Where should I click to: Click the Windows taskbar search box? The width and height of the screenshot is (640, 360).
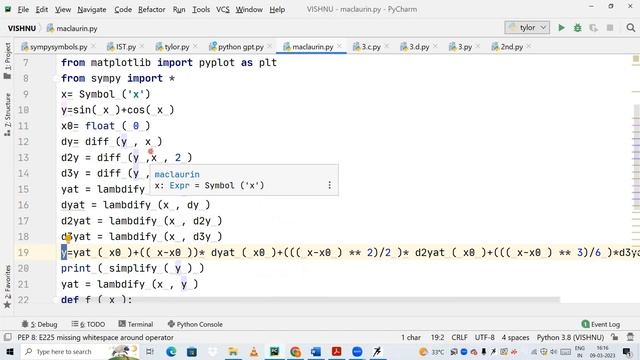(x=80, y=351)
